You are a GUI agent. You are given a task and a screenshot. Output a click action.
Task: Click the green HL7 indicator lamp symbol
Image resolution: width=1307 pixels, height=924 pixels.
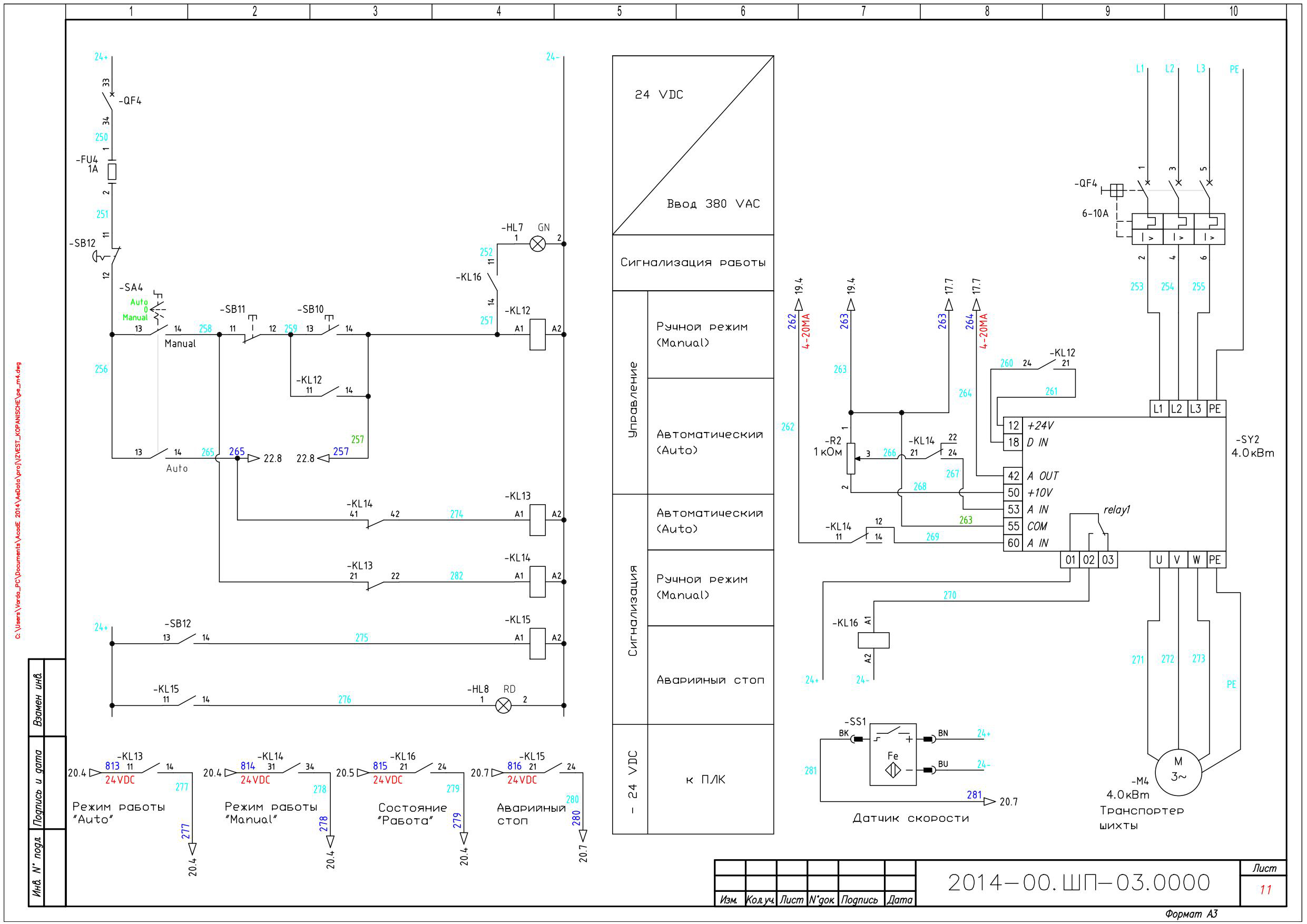click(x=537, y=244)
